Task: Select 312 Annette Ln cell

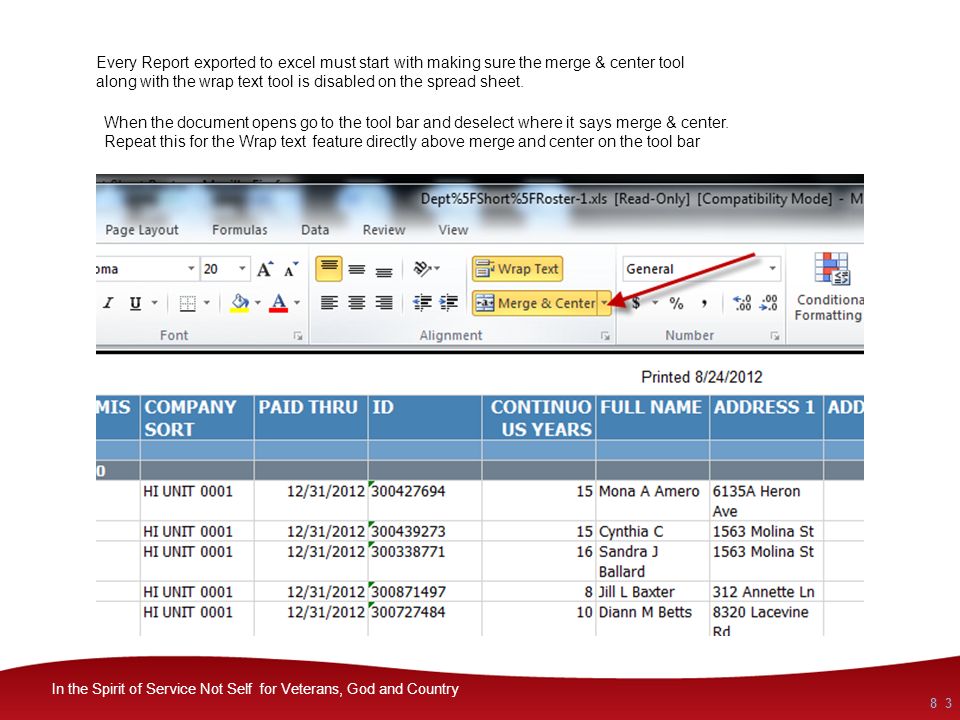Action: pos(767,591)
